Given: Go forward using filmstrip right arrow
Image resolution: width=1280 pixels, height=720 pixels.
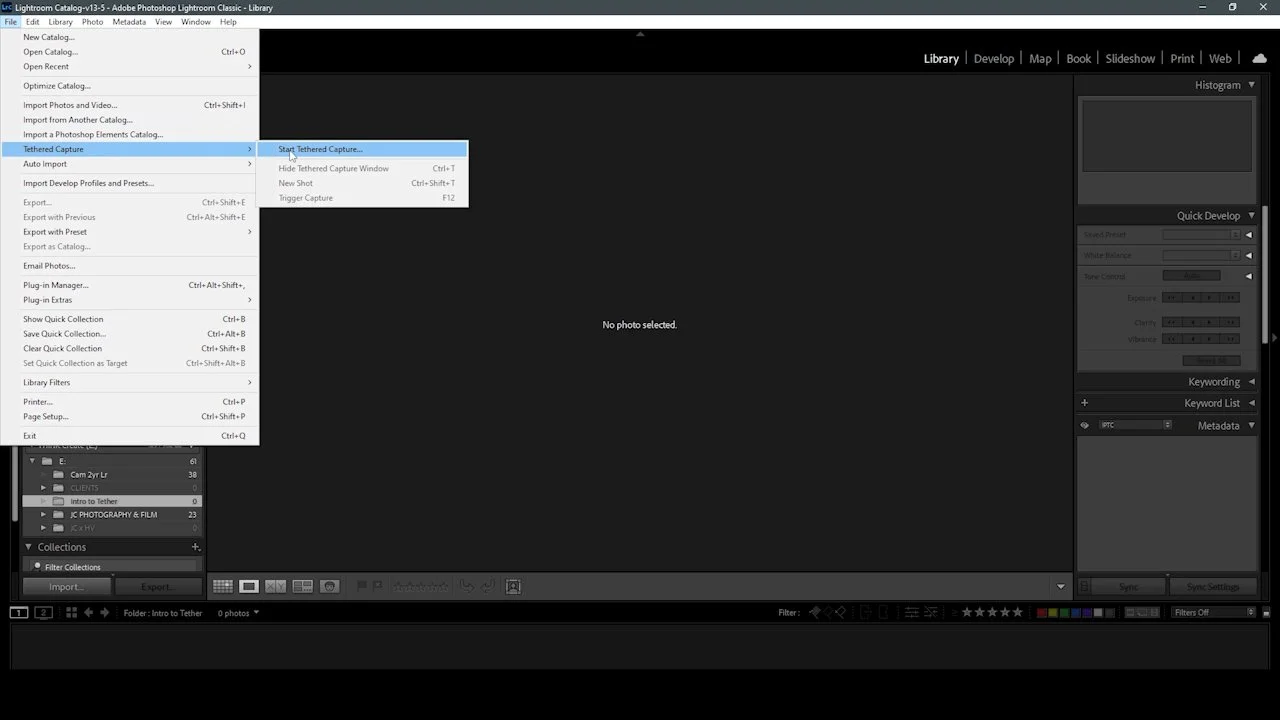Looking at the screenshot, I should [104, 613].
